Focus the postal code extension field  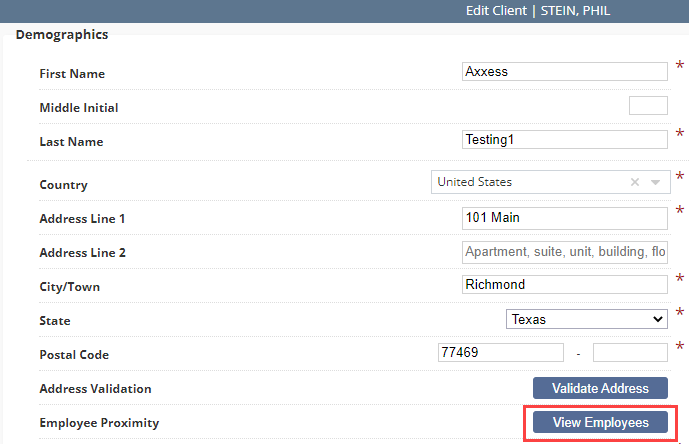pos(630,353)
